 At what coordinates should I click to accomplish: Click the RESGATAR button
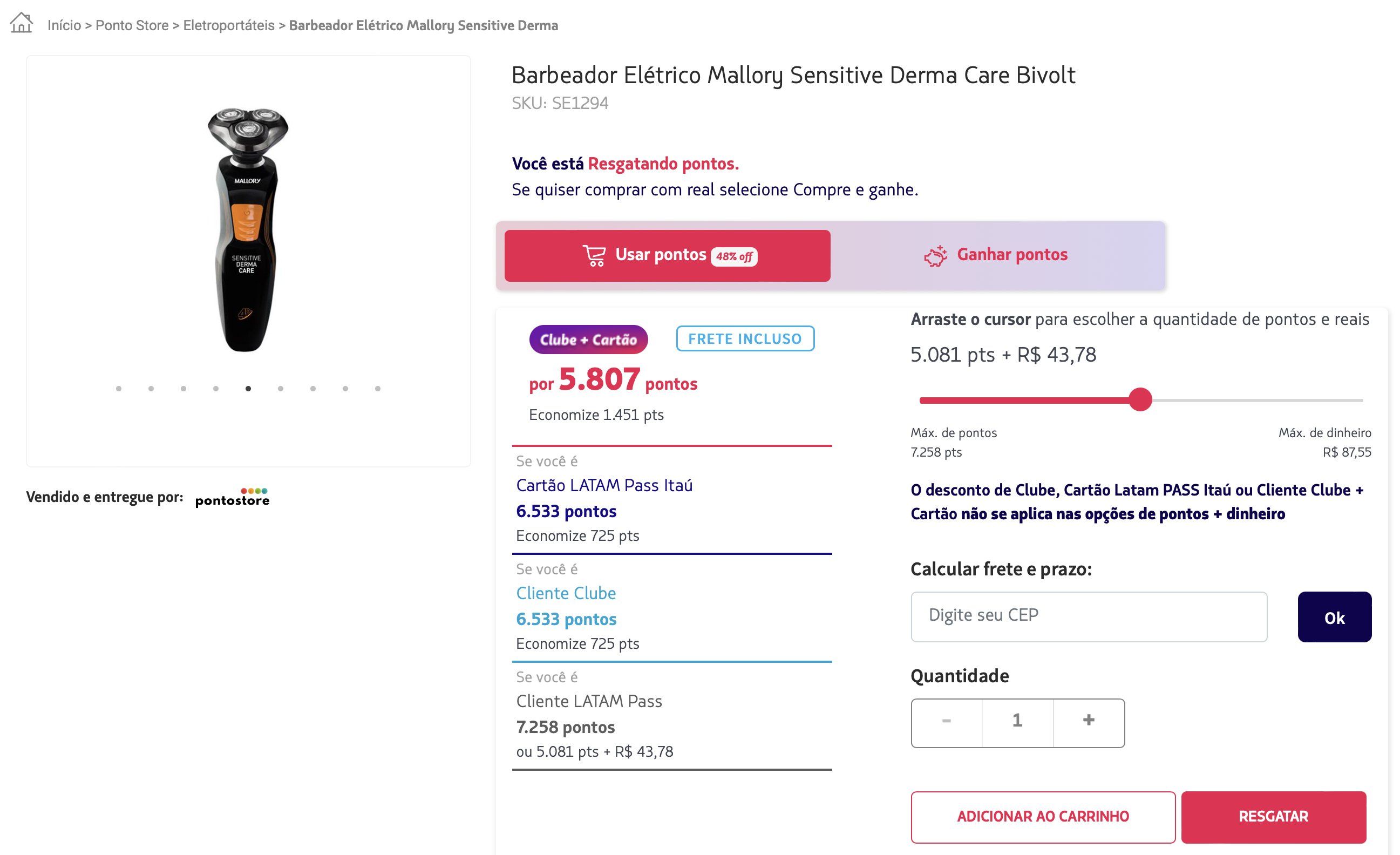1273,816
